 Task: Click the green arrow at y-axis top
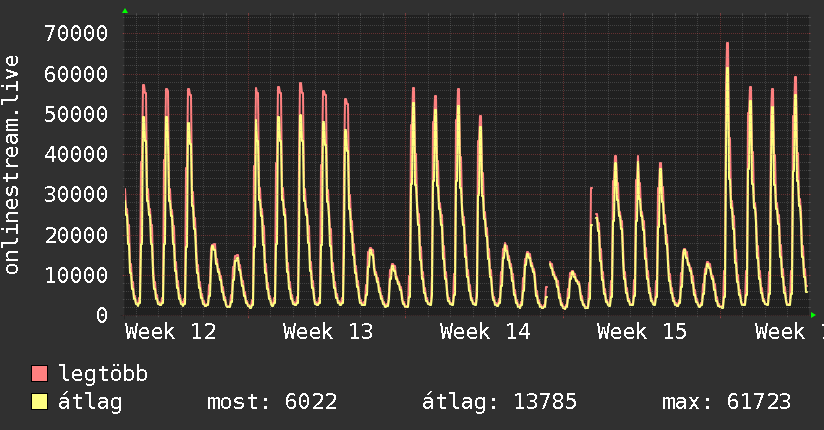point(125,11)
